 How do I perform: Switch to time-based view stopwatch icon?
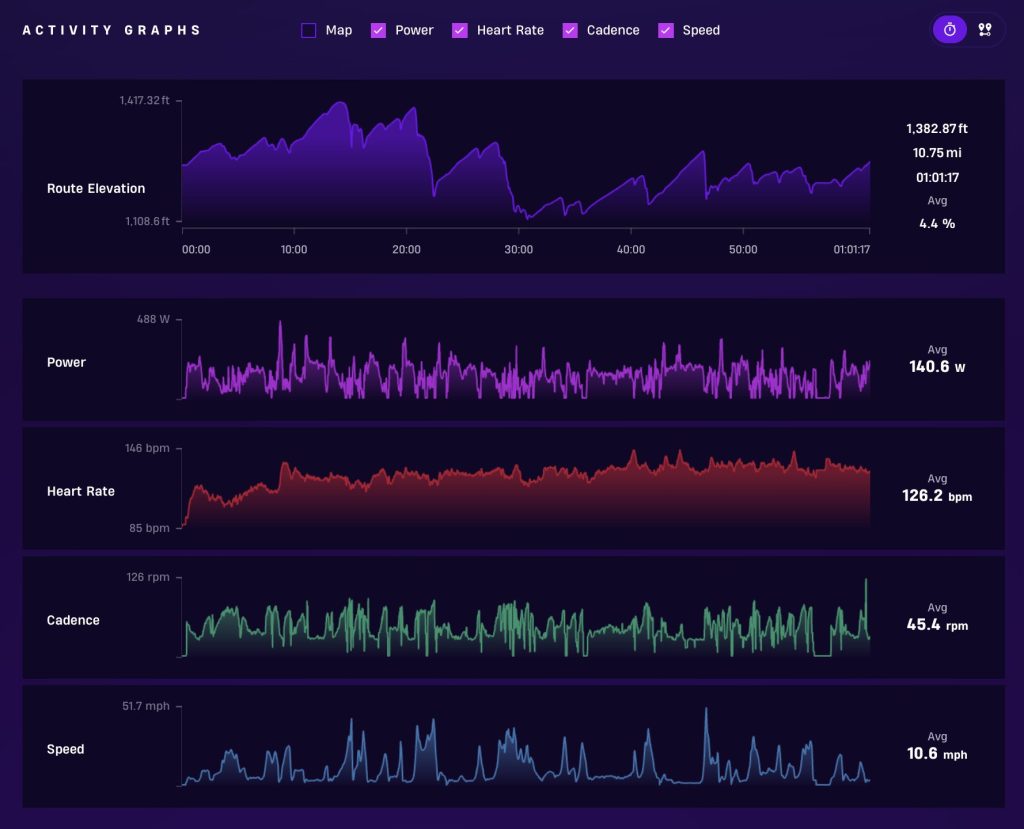coord(950,30)
